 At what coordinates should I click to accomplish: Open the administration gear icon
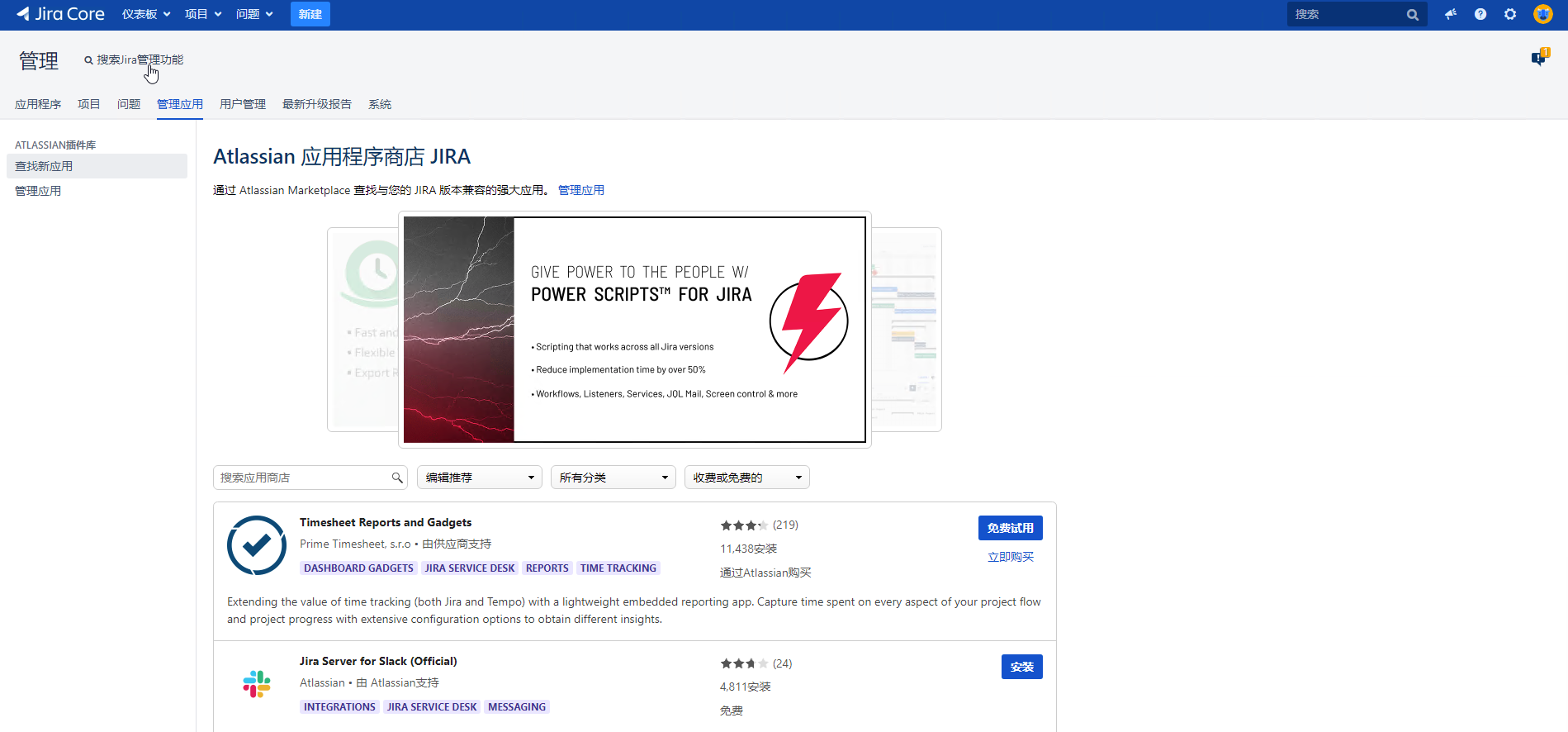pos(1510,14)
